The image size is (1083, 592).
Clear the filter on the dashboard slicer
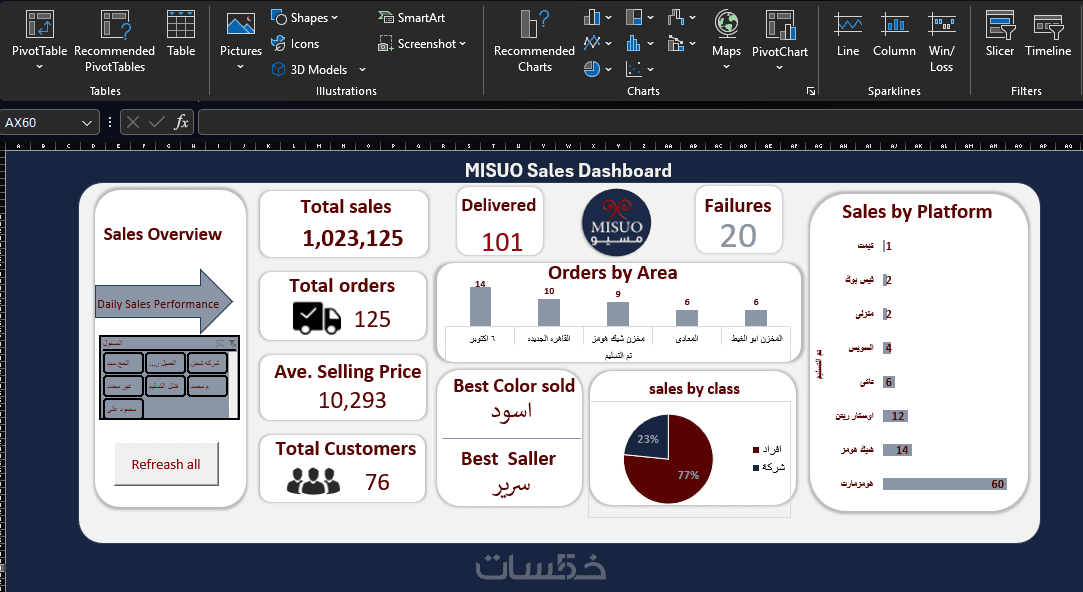click(x=232, y=343)
